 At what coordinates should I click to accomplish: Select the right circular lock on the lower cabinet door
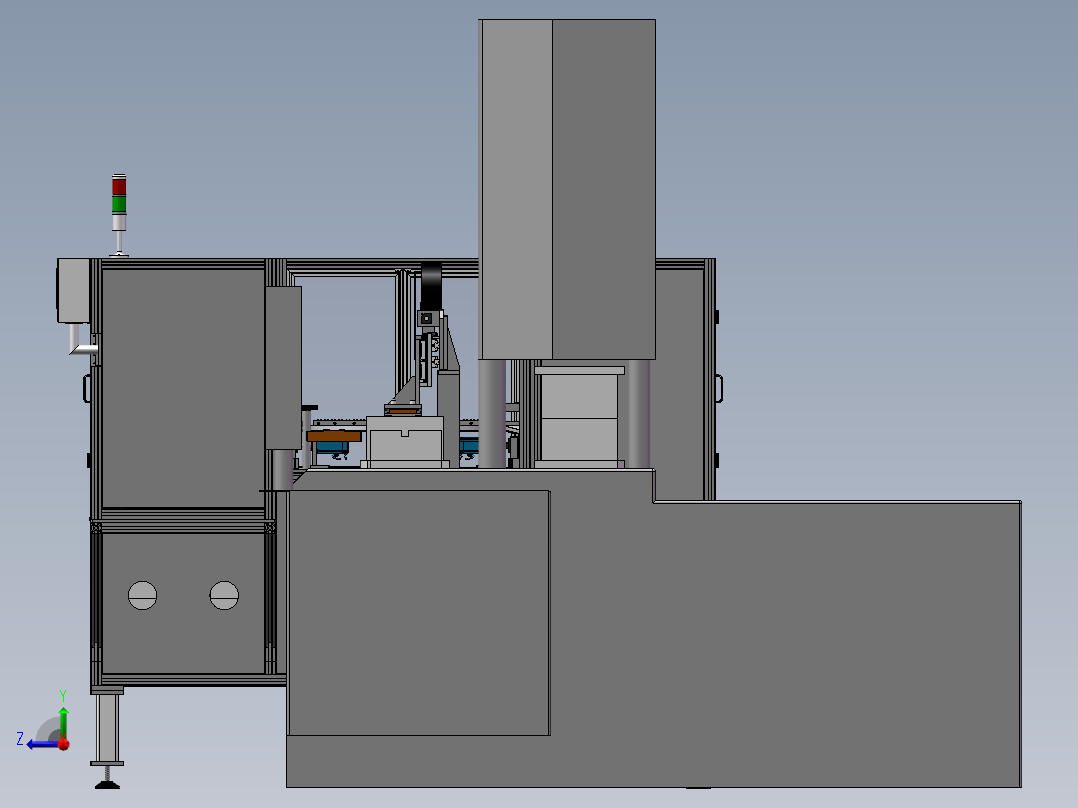tap(224, 596)
